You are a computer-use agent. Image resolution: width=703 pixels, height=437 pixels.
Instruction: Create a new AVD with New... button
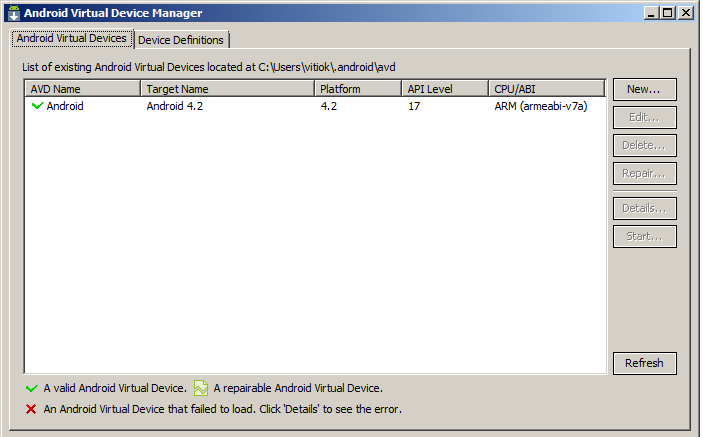644,89
